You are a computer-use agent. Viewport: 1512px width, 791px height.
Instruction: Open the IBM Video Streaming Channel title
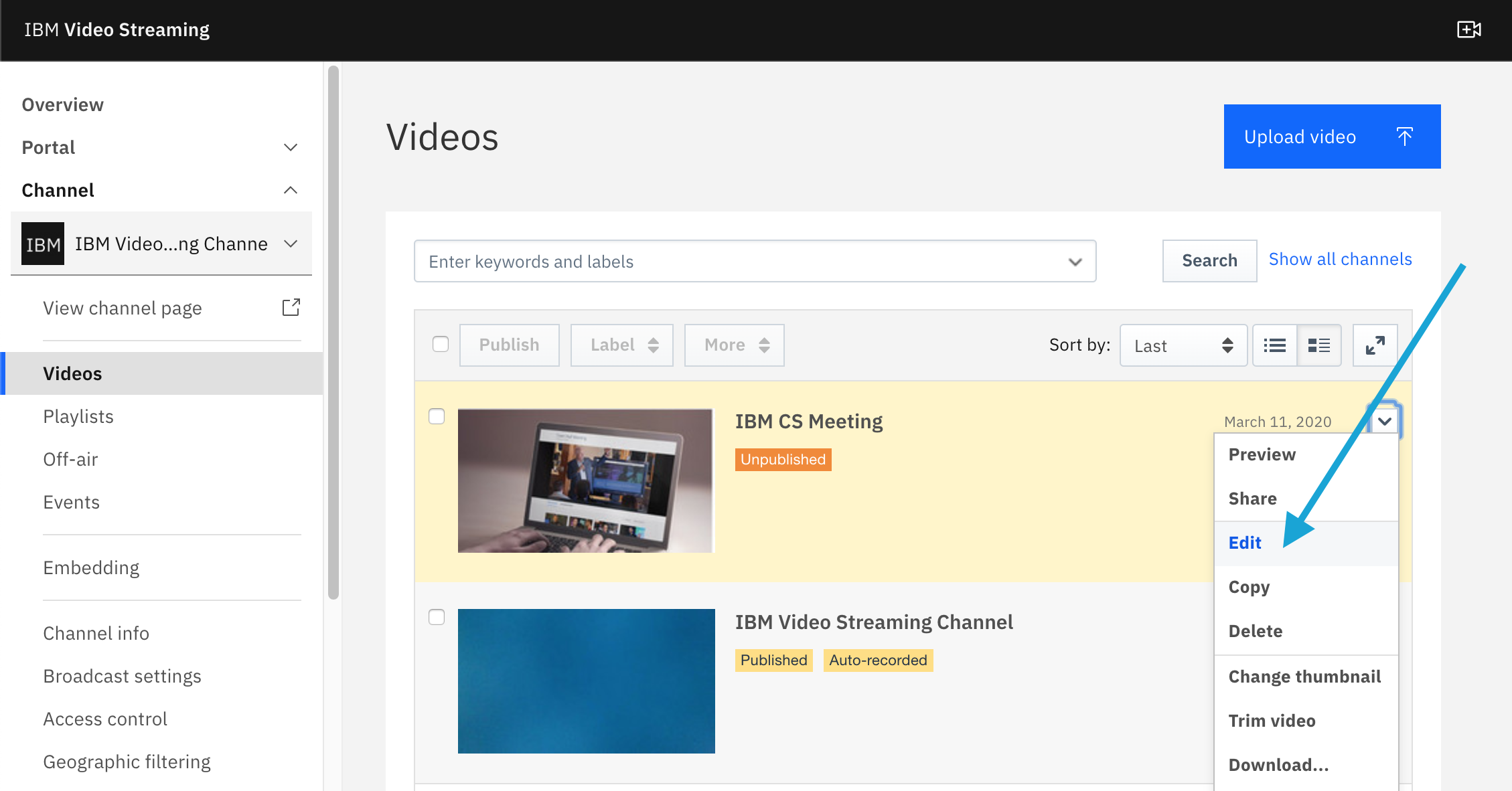(x=874, y=622)
